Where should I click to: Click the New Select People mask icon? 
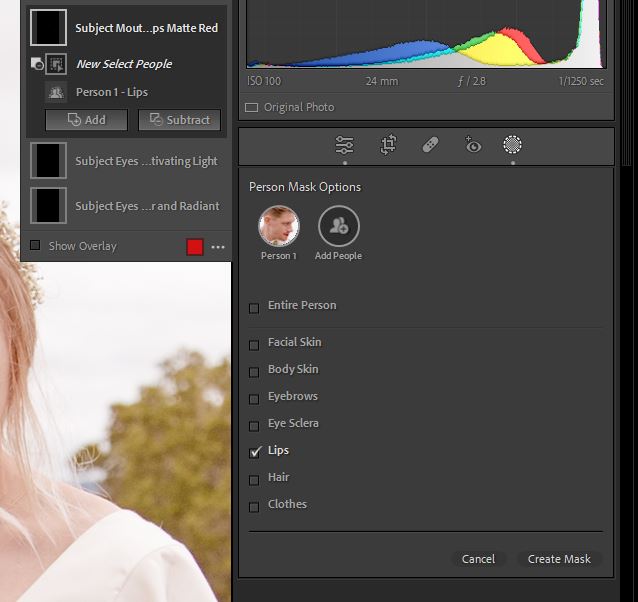pos(56,64)
